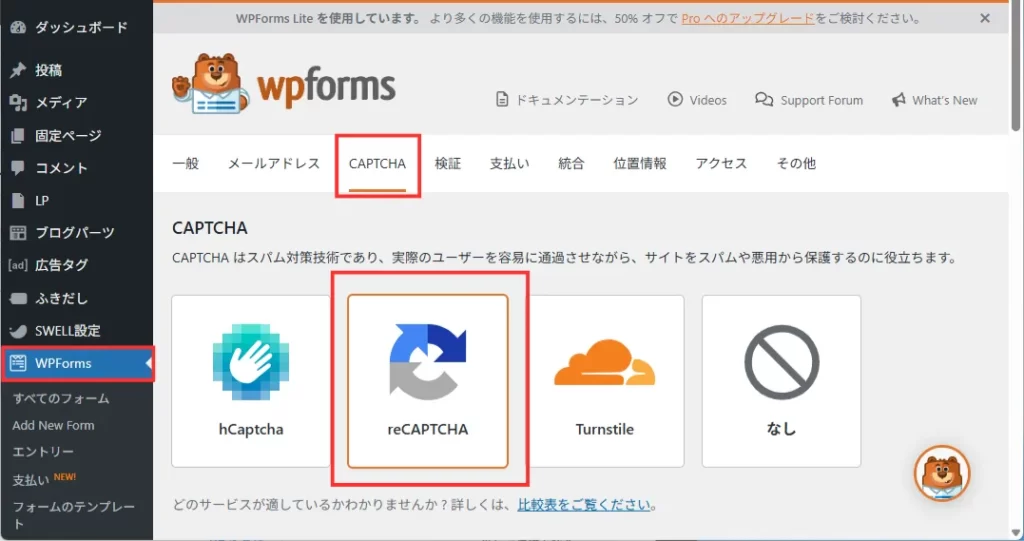Switch to the 支払い settings tab

[509, 163]
